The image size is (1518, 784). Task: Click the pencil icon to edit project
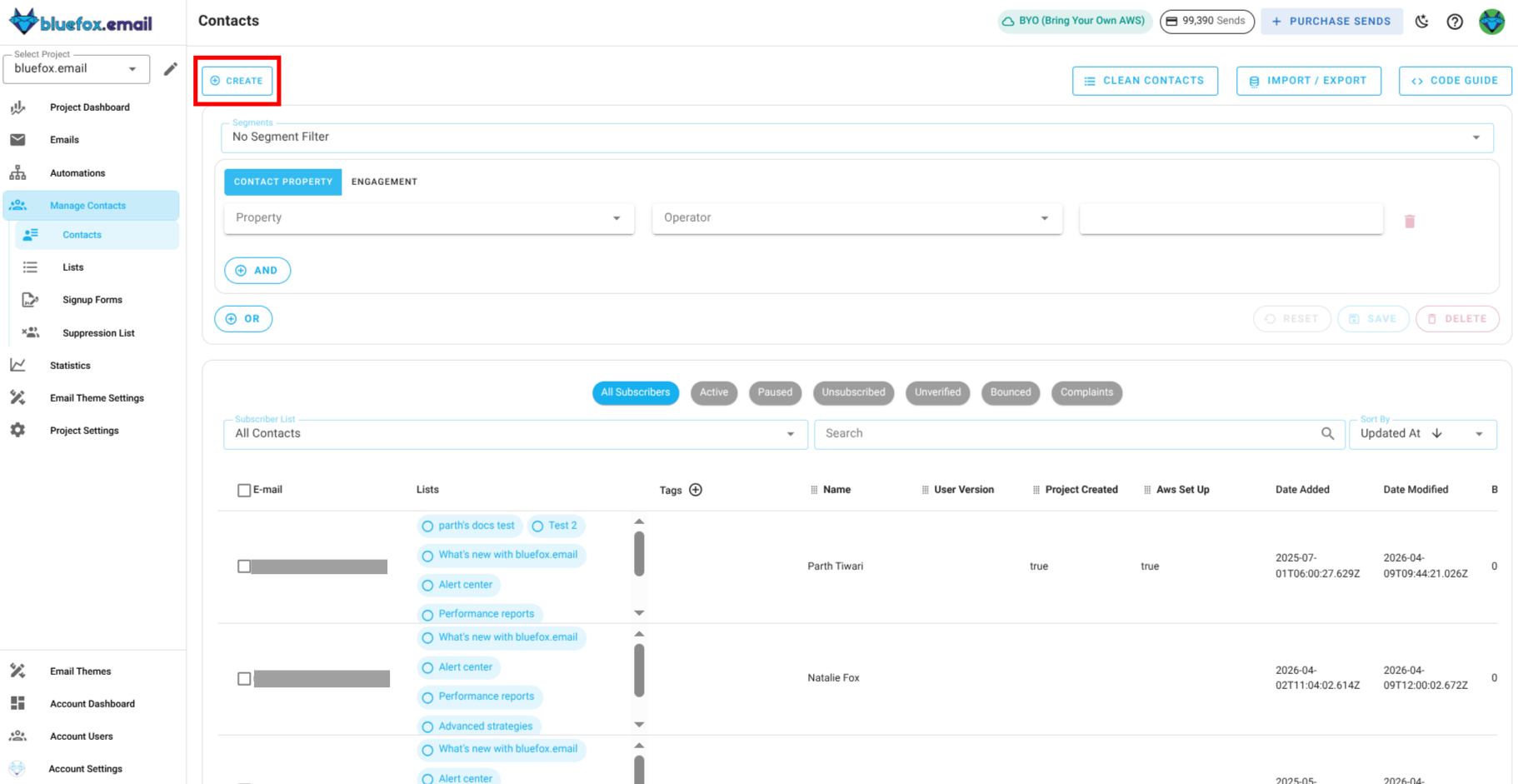tap(170, 68)
